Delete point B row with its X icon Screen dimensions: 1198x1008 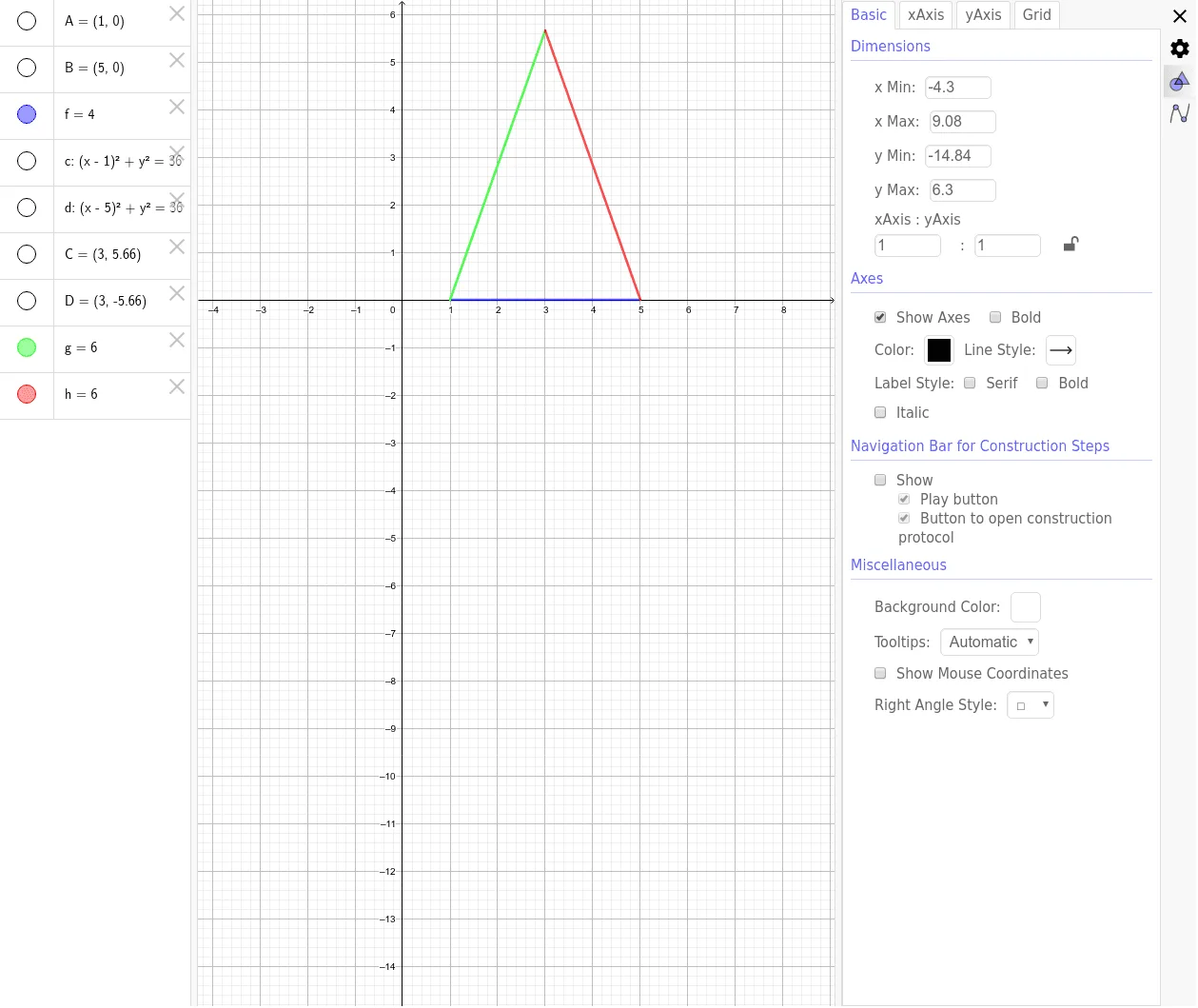[x=177, y=60]
